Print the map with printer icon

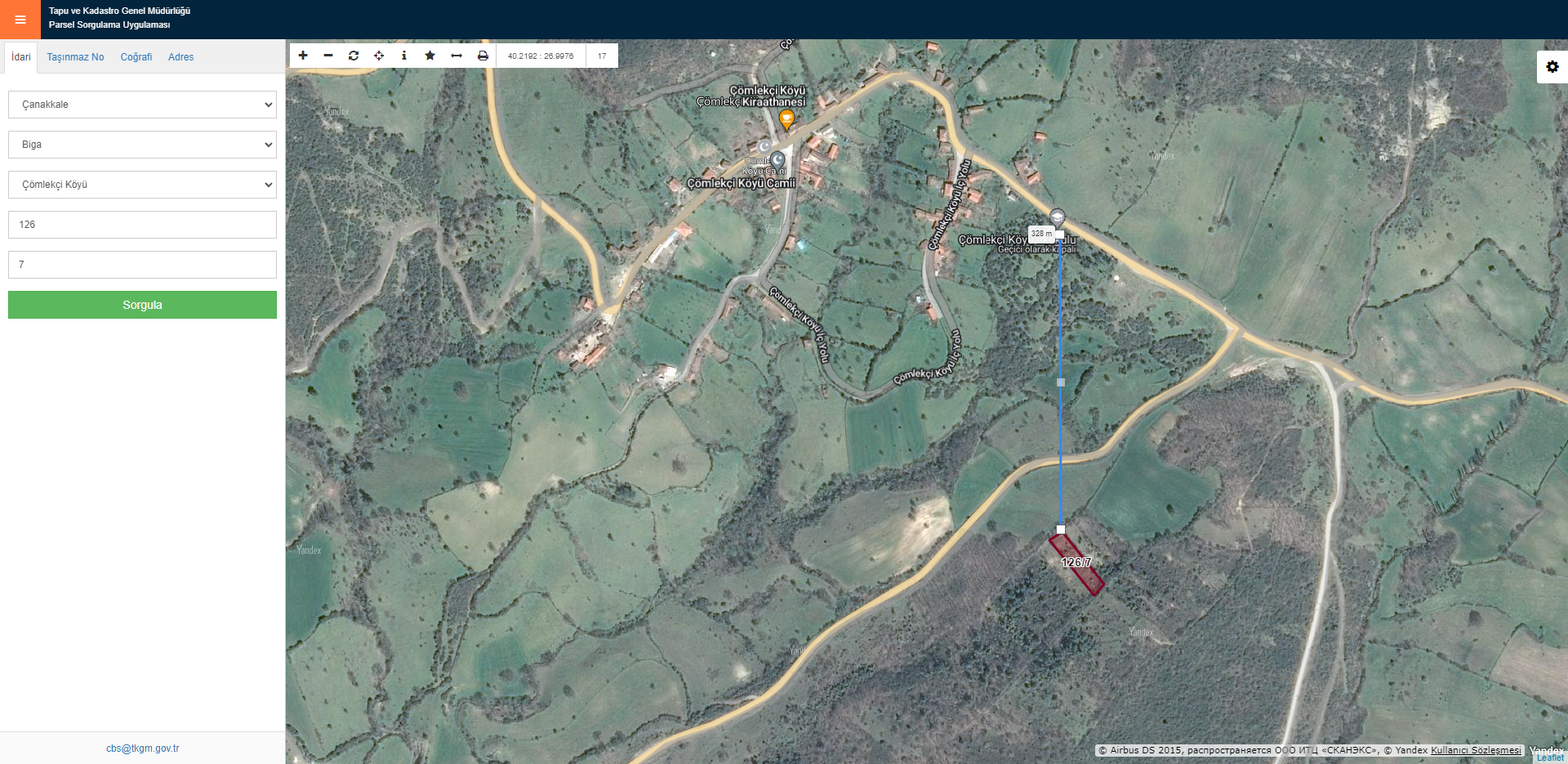483,56
